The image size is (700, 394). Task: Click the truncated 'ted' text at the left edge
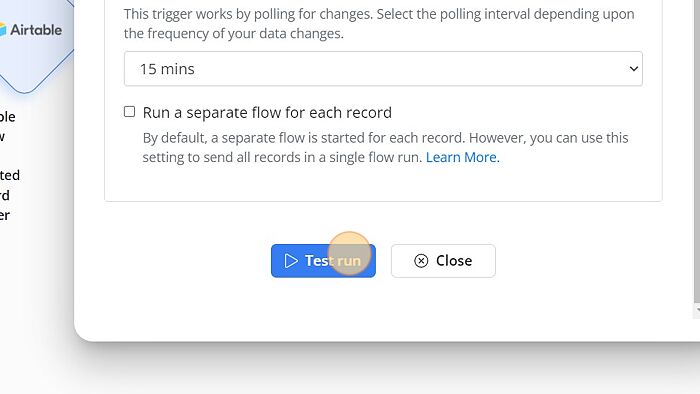pos(9,175)
